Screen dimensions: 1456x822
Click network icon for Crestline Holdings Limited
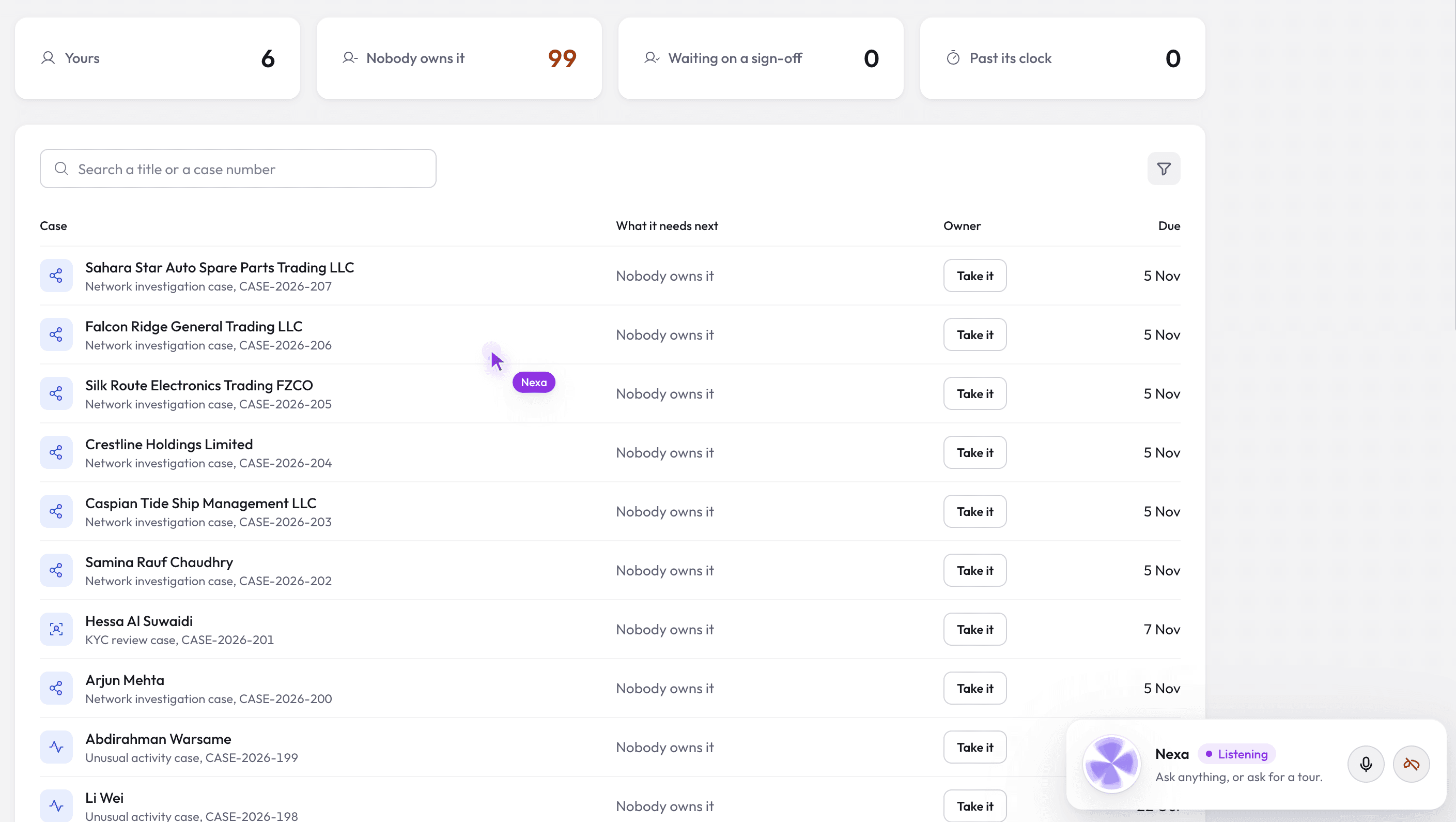(56, 452)
